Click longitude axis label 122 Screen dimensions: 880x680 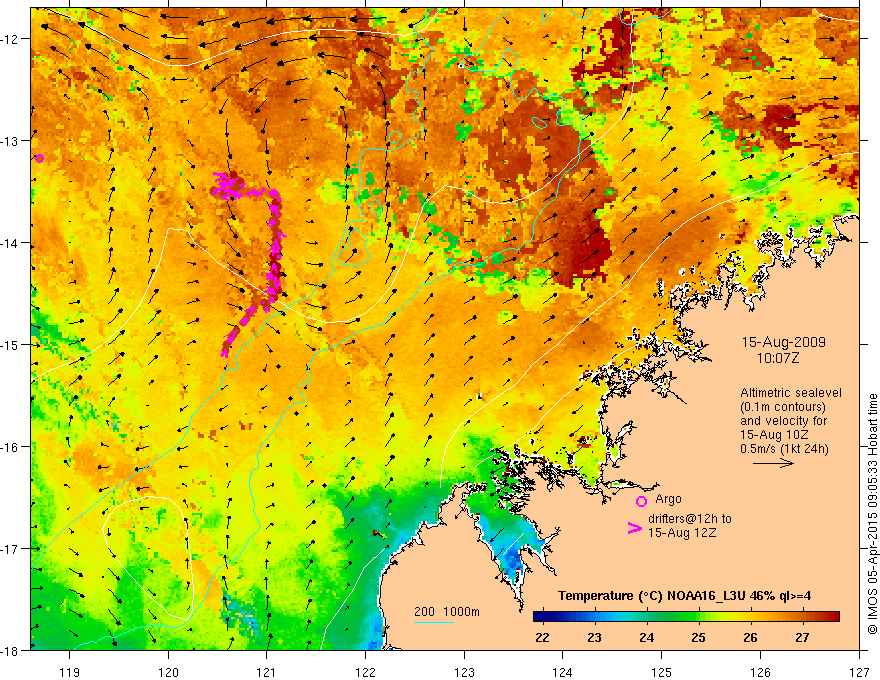(x=365, y=672)
